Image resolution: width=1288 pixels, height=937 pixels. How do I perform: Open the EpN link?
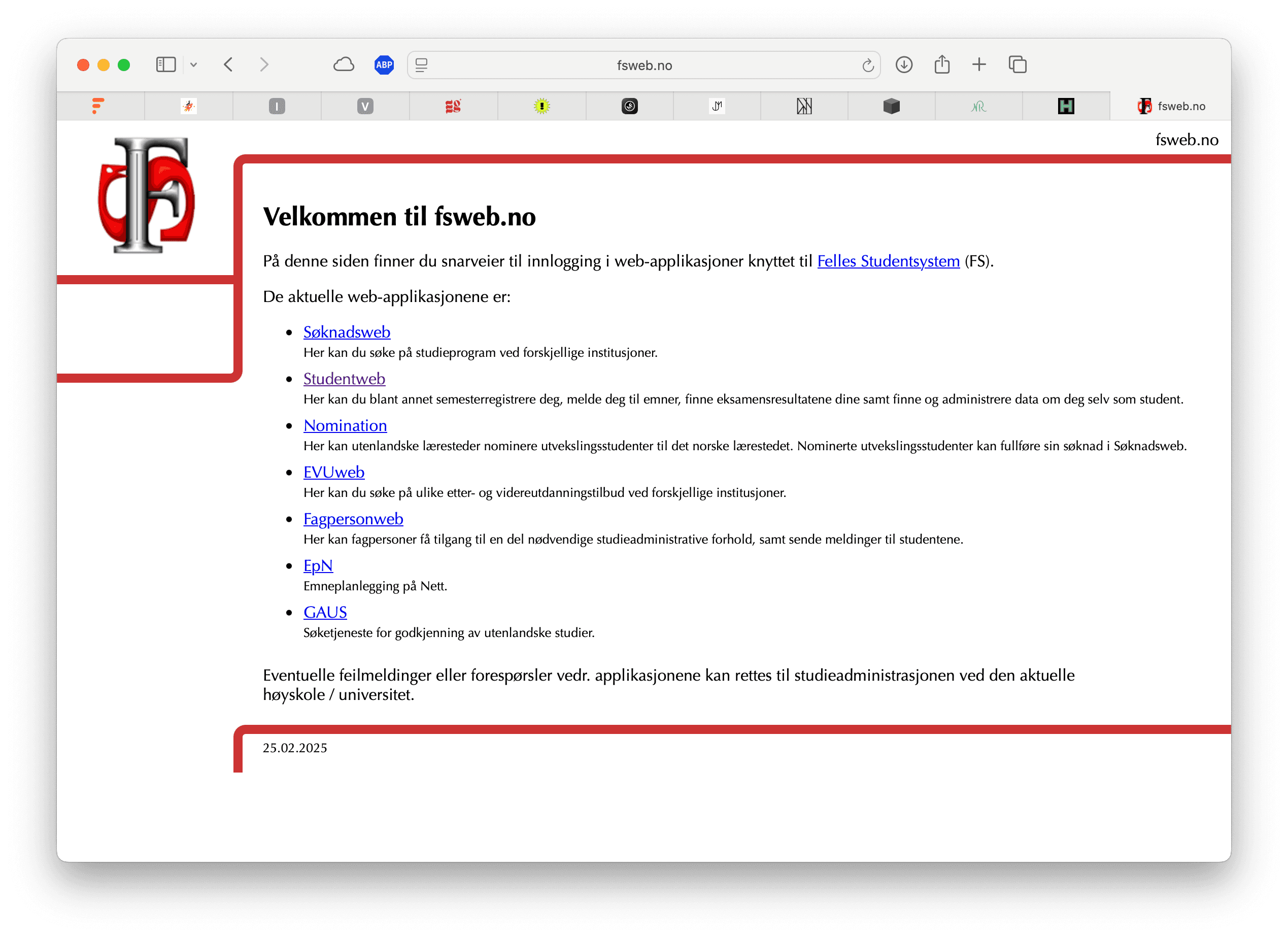318,565
